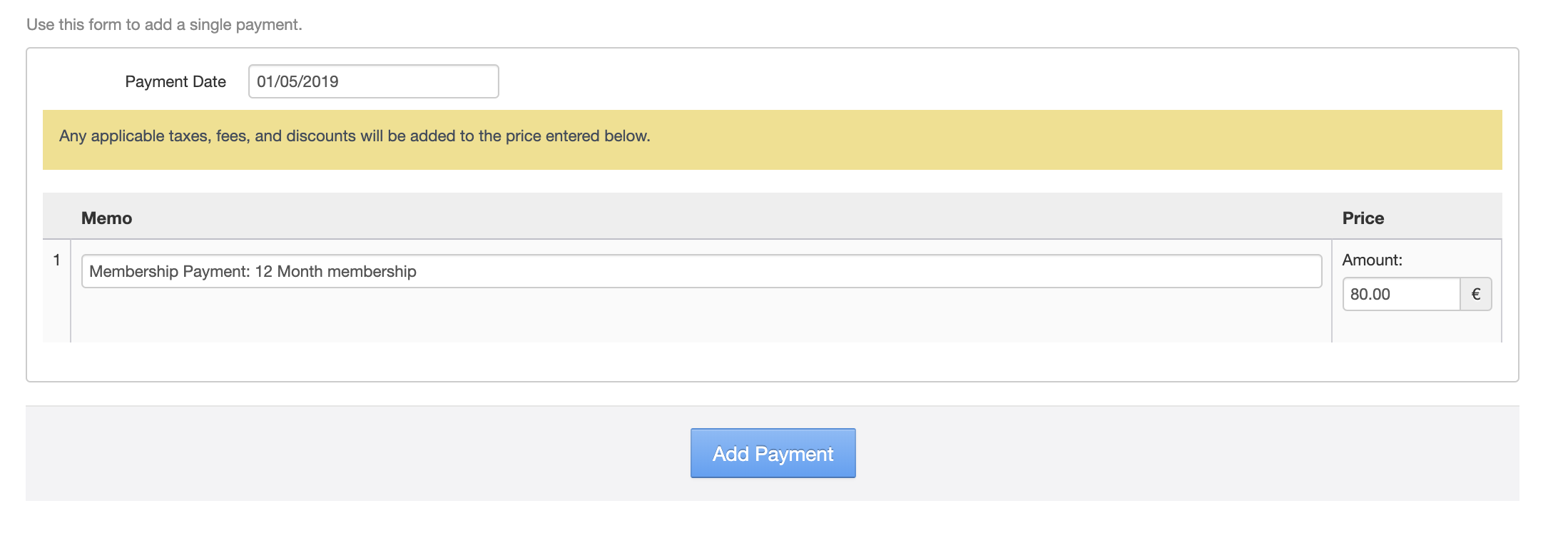
Task: Click row number 1 in the table
Action: pyautogui.click(x=57, y=260)
